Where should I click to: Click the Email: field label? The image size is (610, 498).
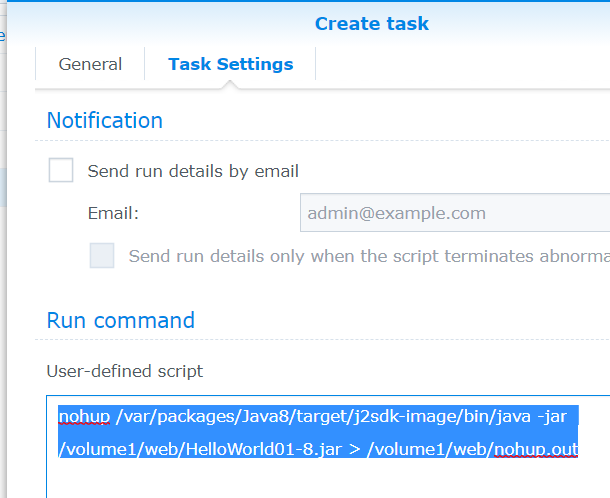coord(113,213)
